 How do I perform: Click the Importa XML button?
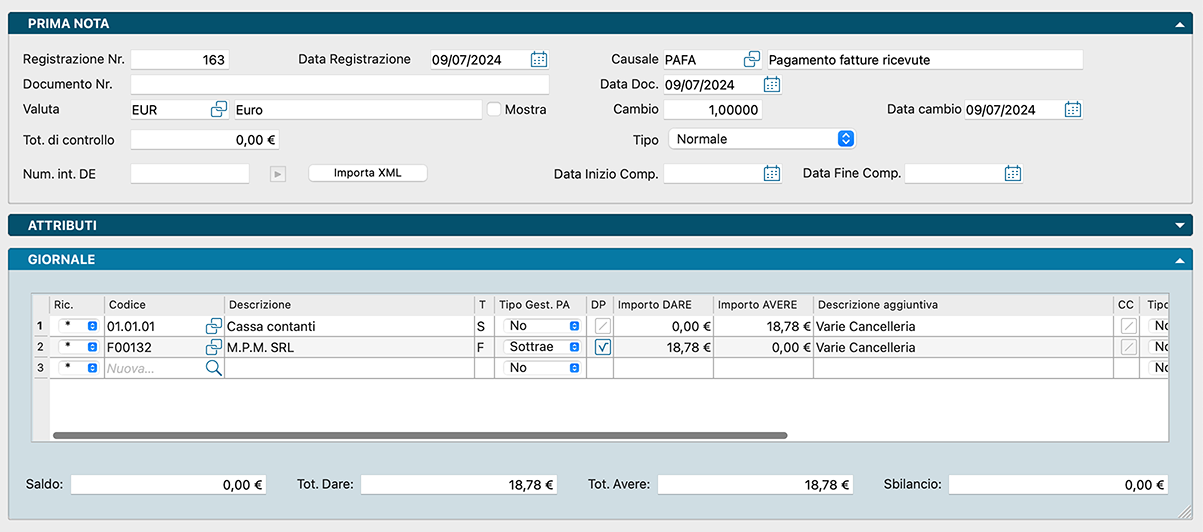(367, 173)
